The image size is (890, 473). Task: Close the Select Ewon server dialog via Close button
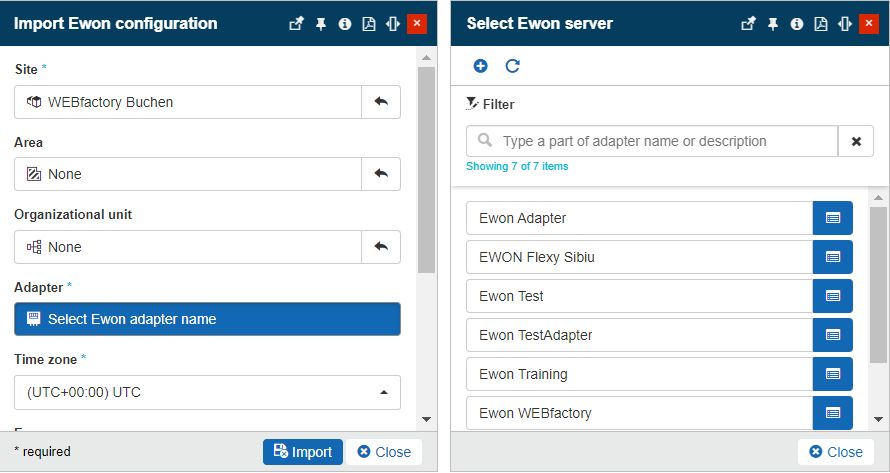pos(836,452)
